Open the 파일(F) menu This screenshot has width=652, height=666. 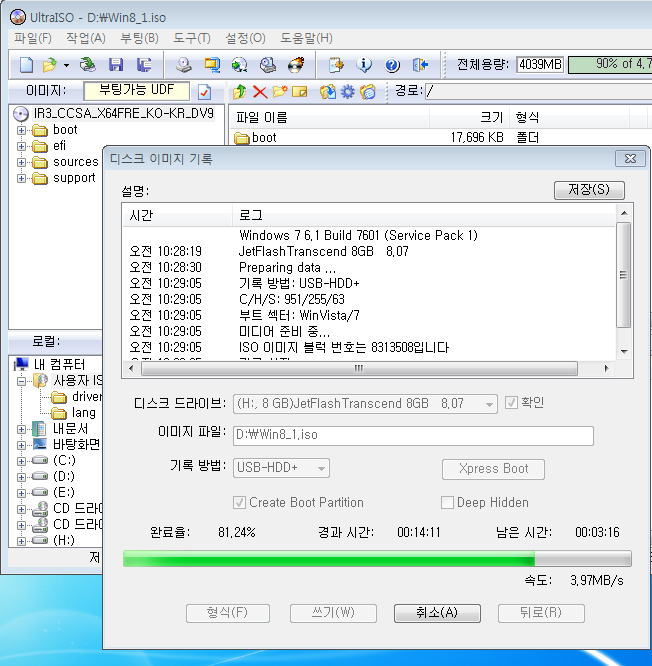[x=33, y=38]
